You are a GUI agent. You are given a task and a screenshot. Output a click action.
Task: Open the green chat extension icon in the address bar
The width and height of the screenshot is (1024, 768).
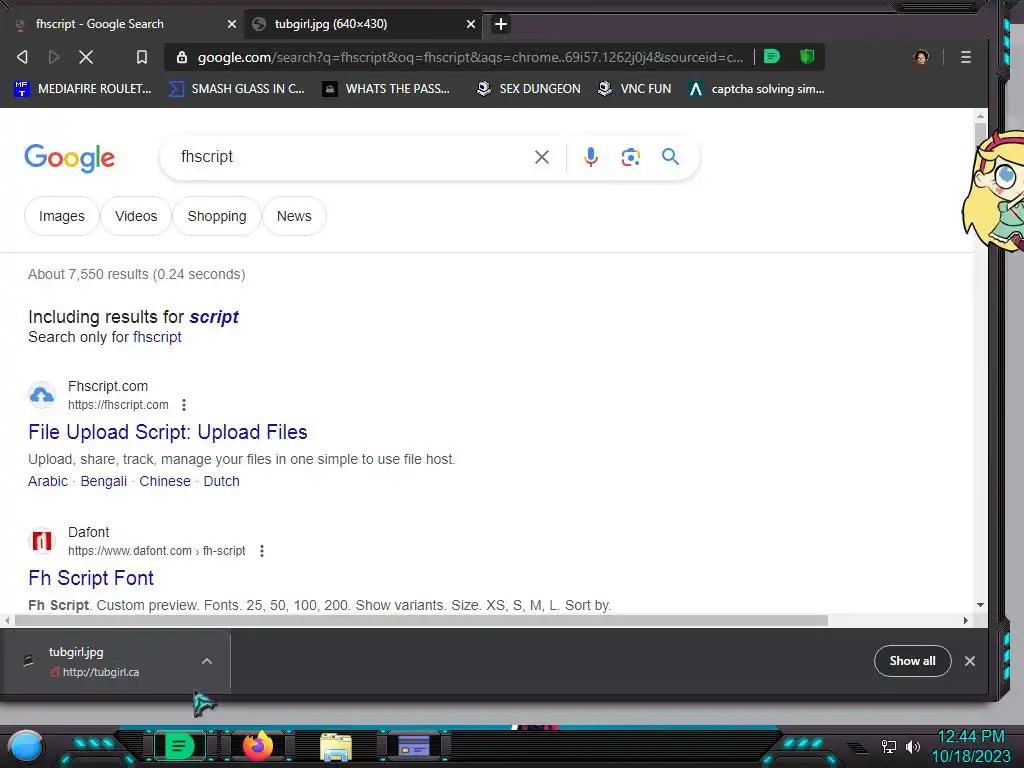(x=772, y=57)
